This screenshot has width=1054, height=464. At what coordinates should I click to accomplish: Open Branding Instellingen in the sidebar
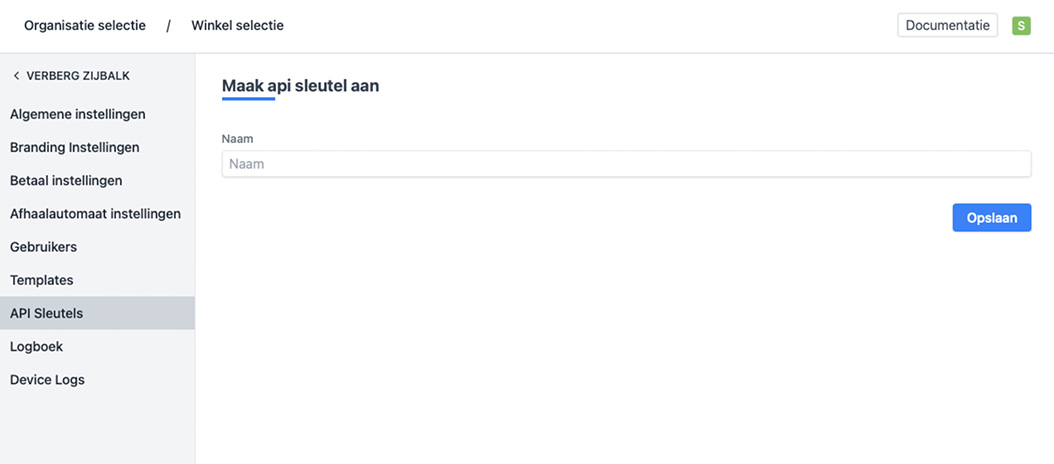tap(75, 147)
